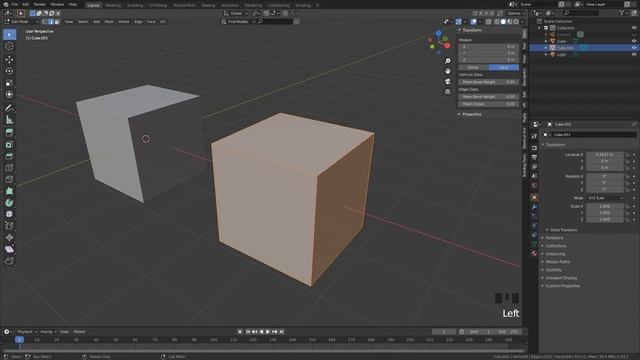
Task: Activate the Shrink/Fatten tool
Action: point(9,238)
